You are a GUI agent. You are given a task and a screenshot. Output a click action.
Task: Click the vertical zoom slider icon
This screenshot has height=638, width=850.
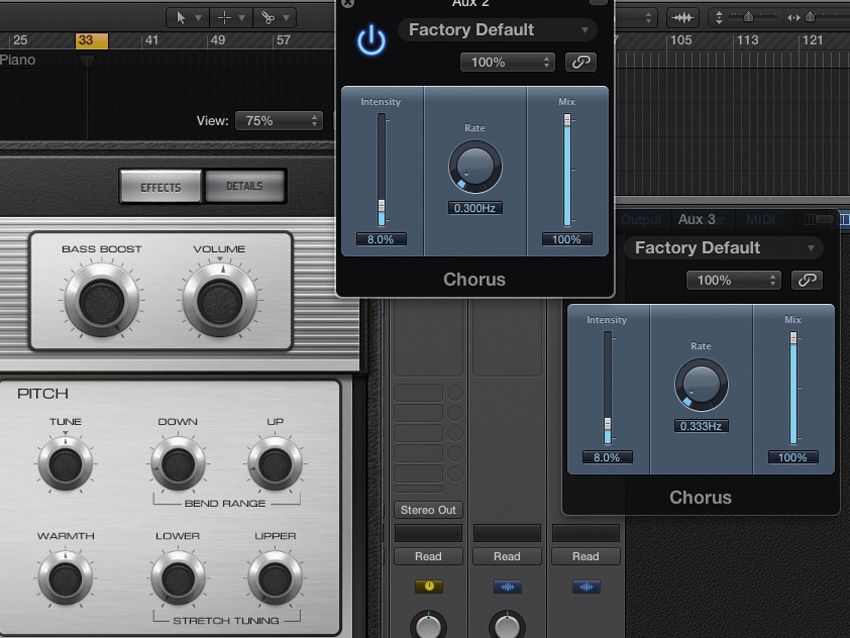coord(719,17)
